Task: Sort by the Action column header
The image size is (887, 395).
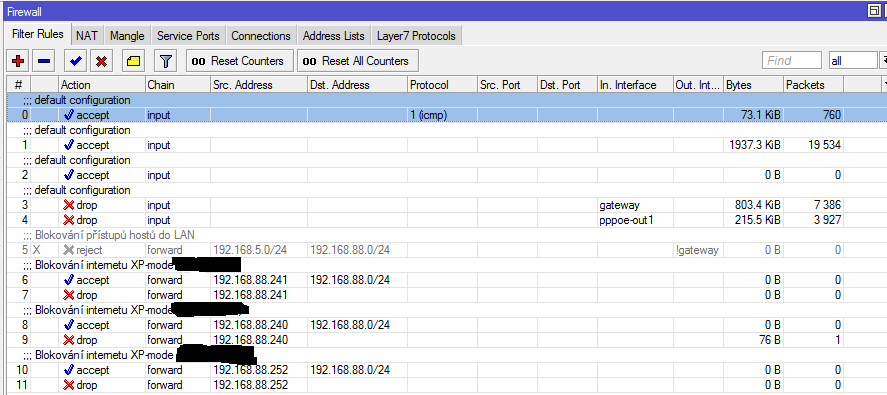Action: tap(102, 85)
